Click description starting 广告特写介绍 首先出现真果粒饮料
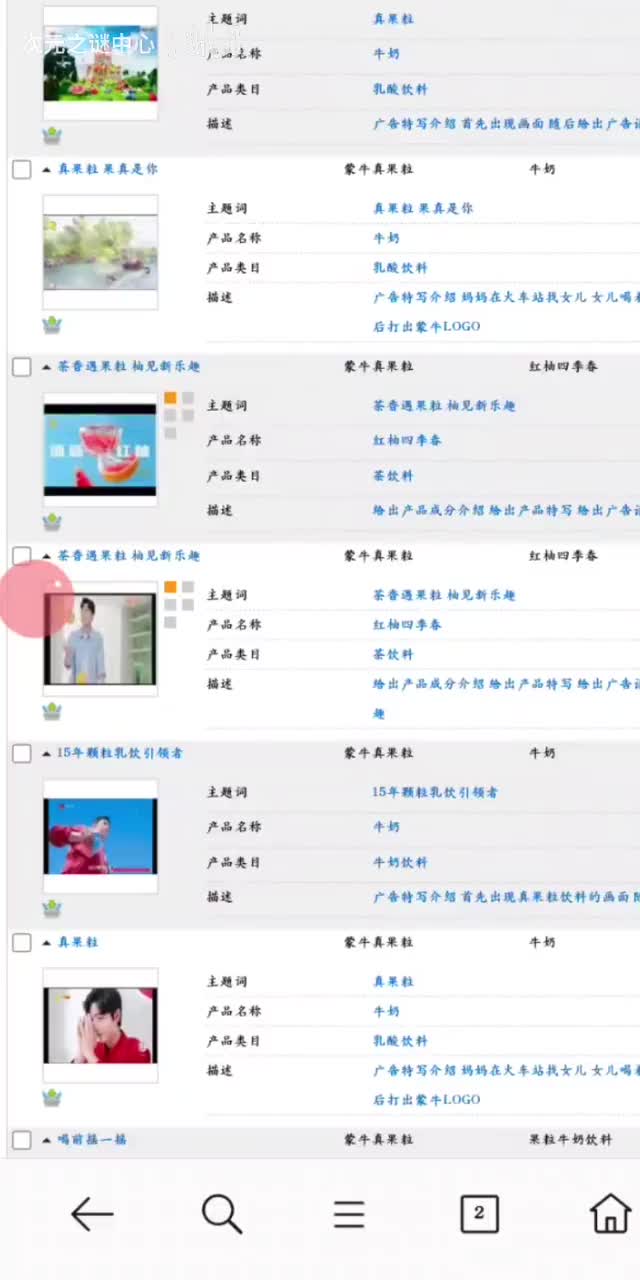The image size is (640, 1280). 506,897
